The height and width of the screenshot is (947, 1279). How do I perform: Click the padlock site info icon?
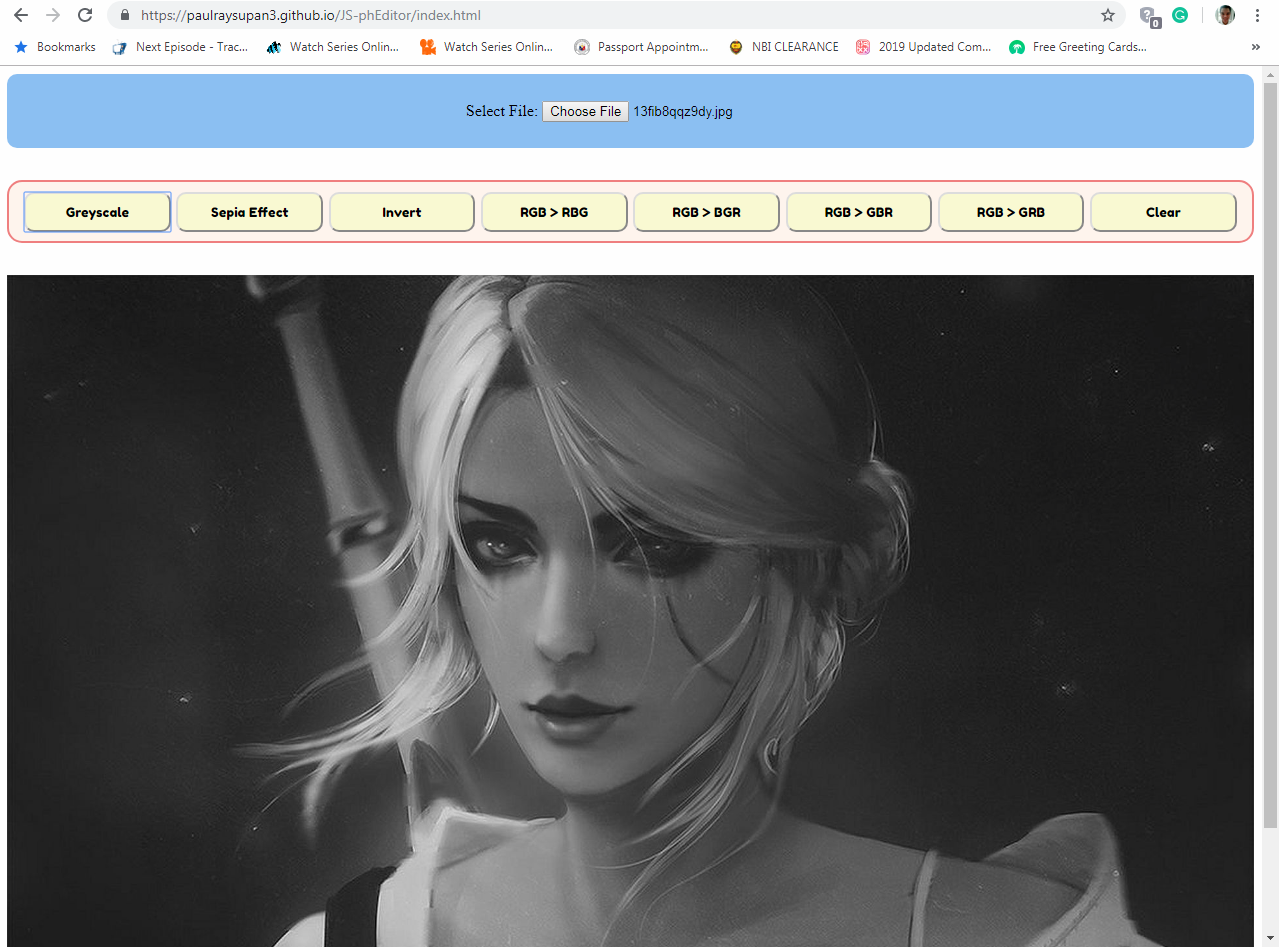point(124,16)
